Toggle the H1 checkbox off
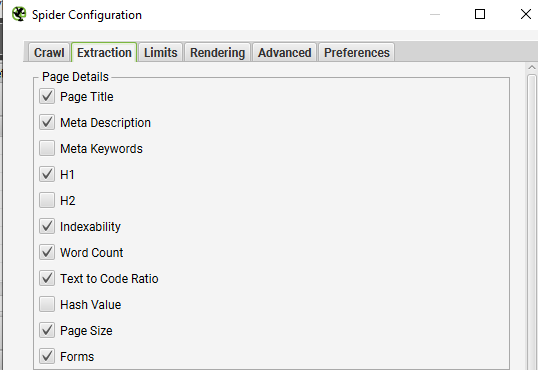538x370 pixels. tap(47, 174)
